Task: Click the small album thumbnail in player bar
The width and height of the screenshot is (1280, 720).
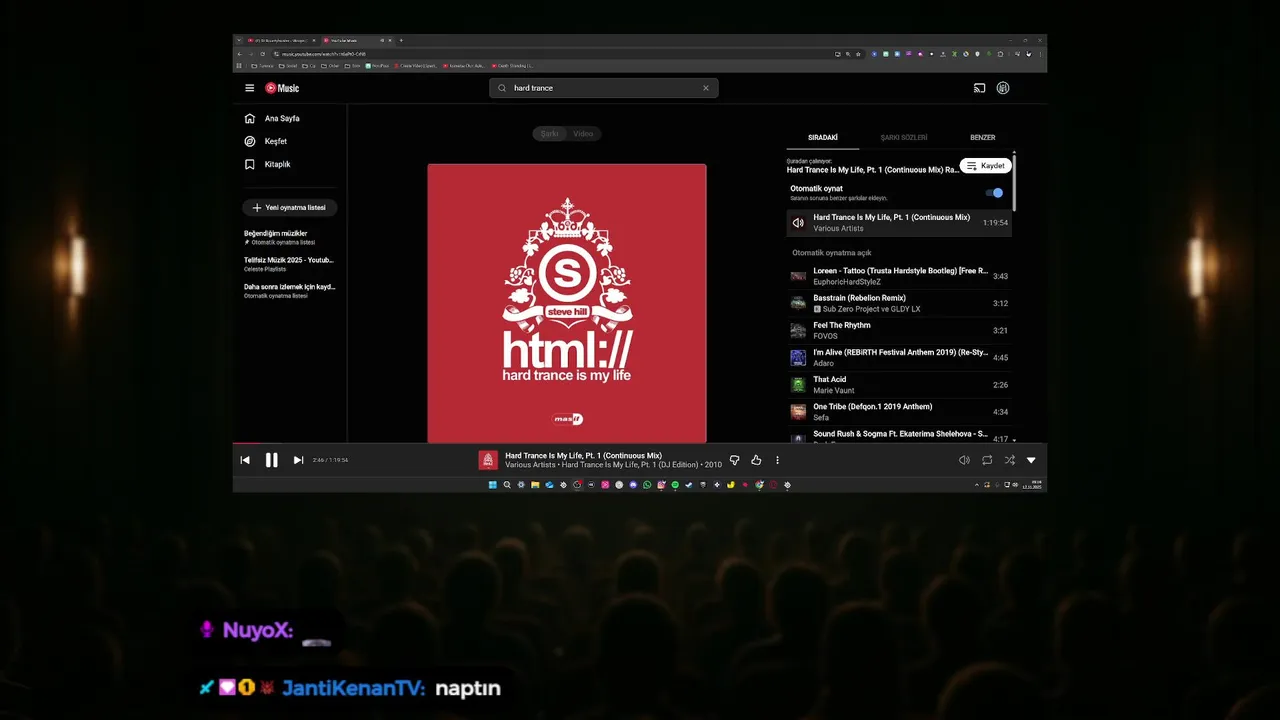Action: 488,460
